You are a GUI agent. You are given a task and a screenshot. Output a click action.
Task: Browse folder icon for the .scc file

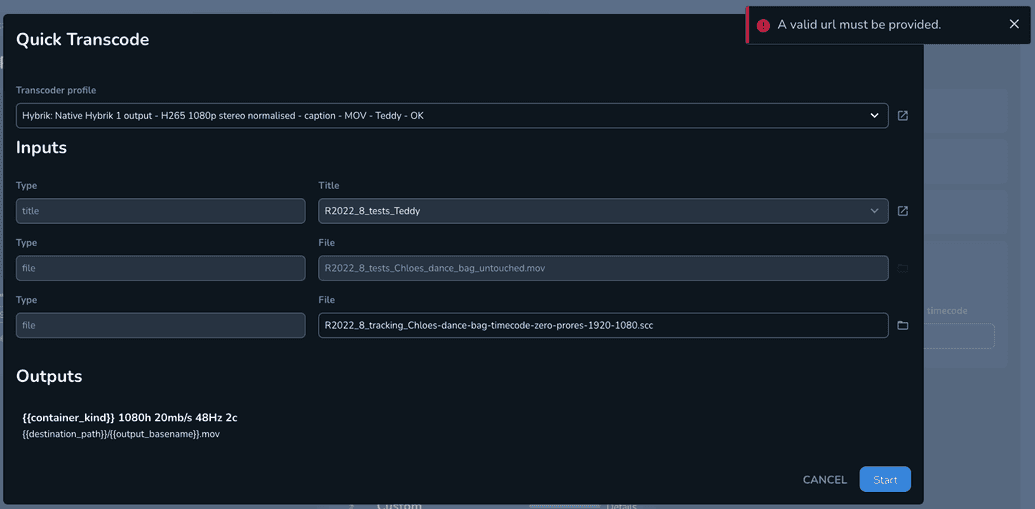click(903, 325)
